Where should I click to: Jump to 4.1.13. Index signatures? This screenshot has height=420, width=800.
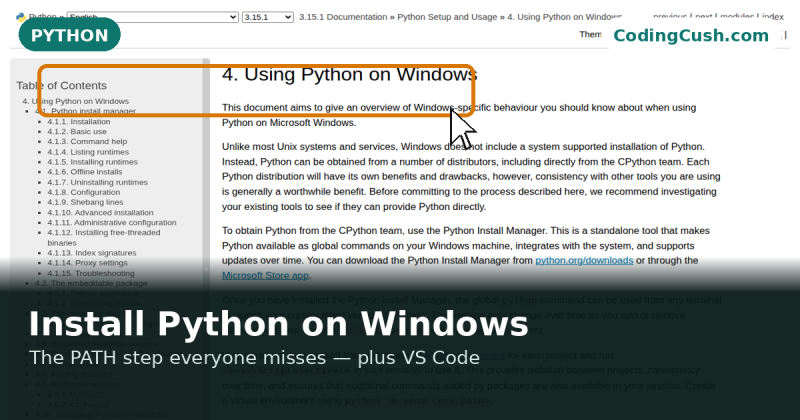point(92,253)
